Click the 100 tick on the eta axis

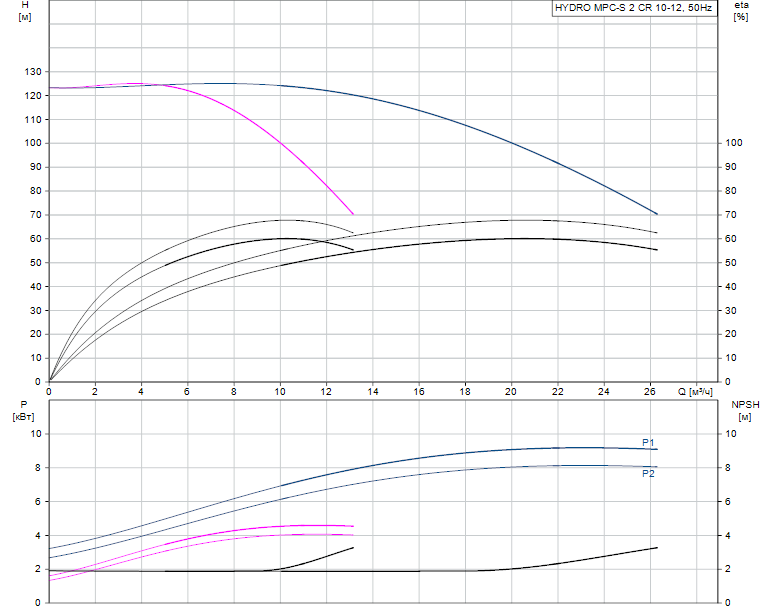pos(734,143)
